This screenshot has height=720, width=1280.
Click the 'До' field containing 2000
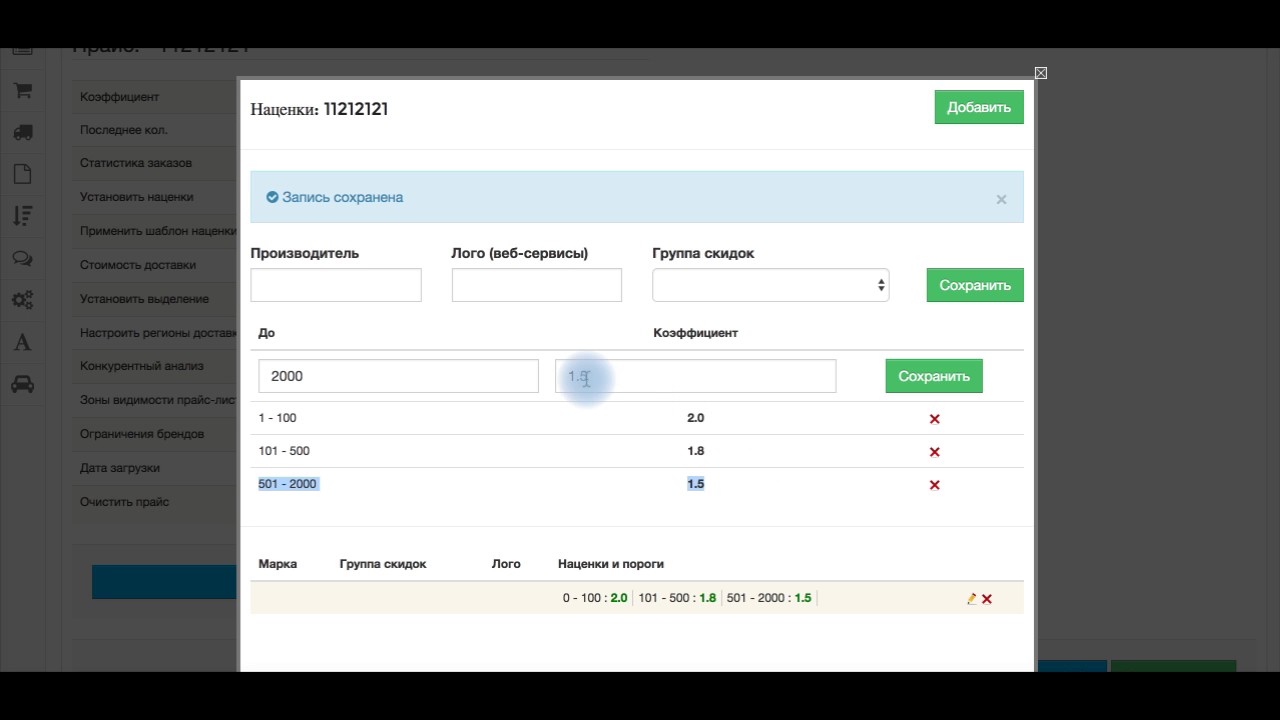point(399,376)
